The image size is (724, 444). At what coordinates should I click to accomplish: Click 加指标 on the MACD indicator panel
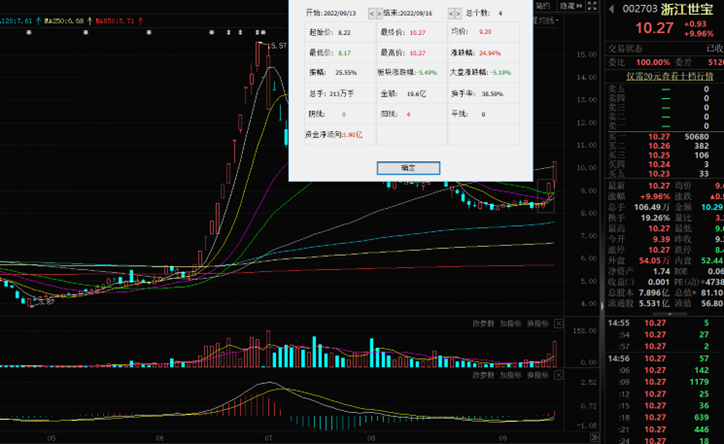point(510,376)
